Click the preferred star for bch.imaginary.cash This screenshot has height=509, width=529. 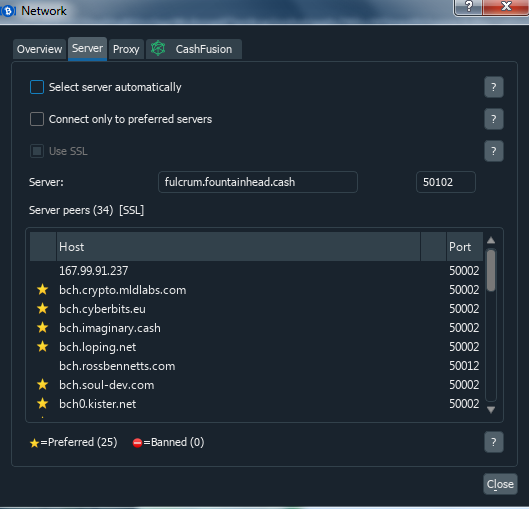[x=43, y=328]
